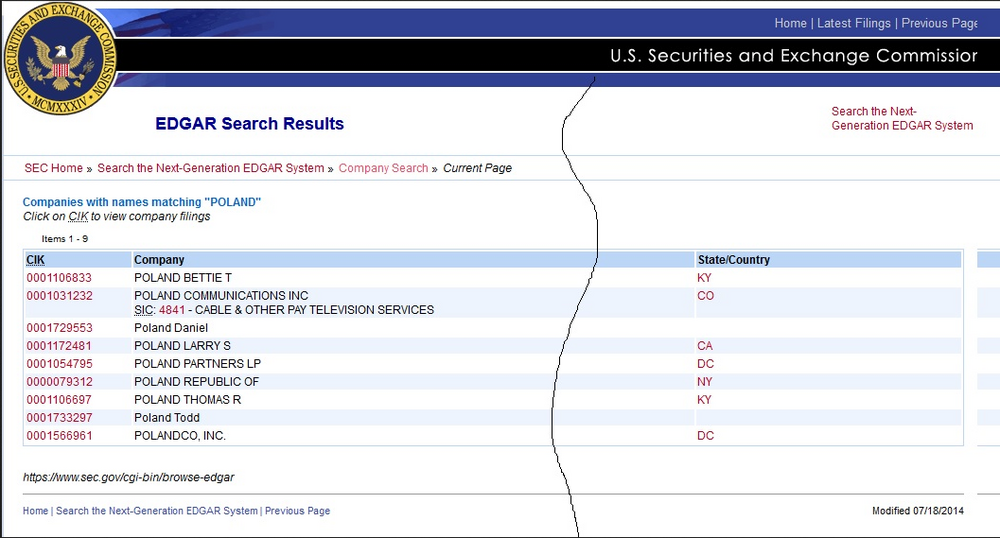
Task: Open CIK 0000079312 Poland Republic Of
Action: point(59,382)
